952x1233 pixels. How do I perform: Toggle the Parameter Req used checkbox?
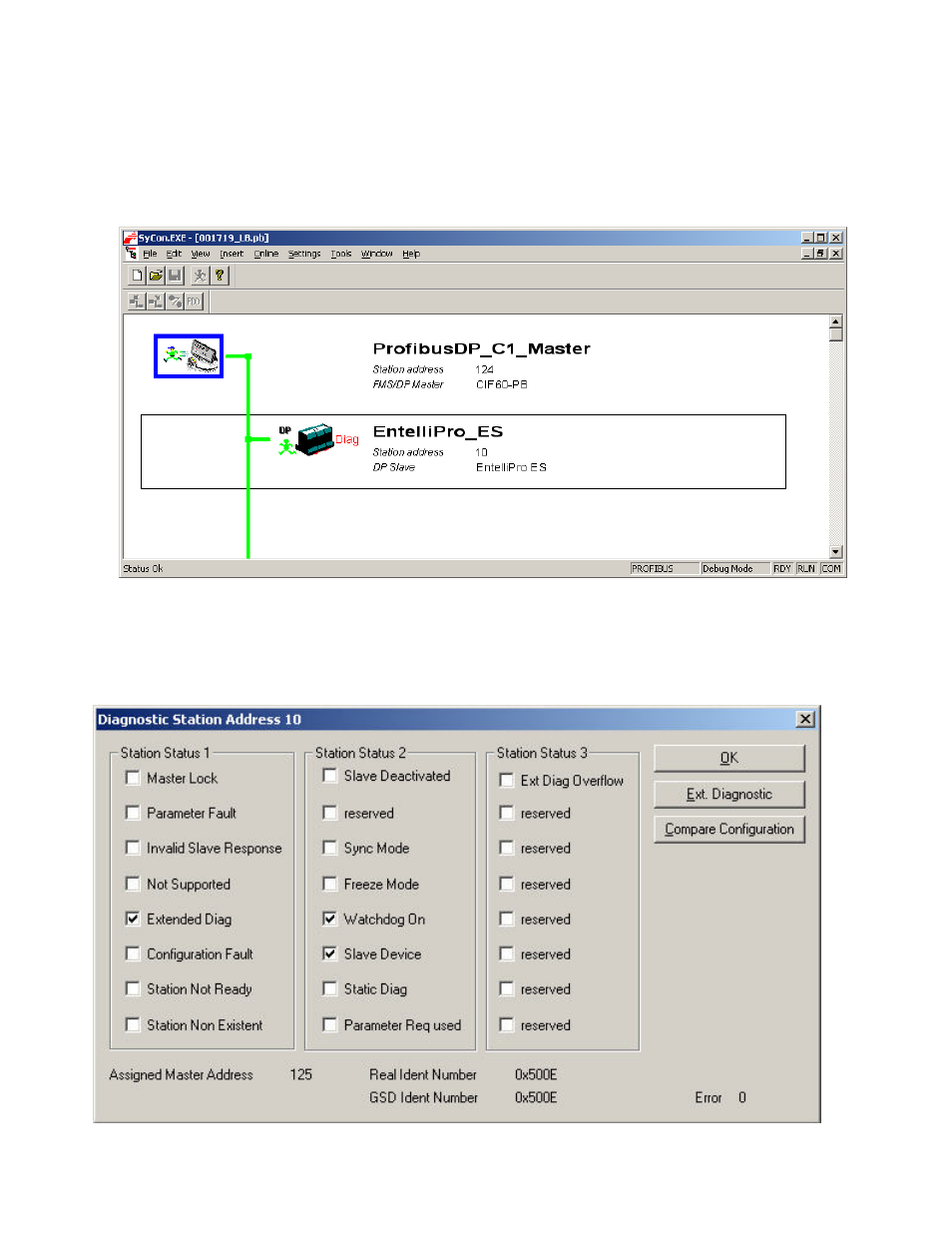329,1024
